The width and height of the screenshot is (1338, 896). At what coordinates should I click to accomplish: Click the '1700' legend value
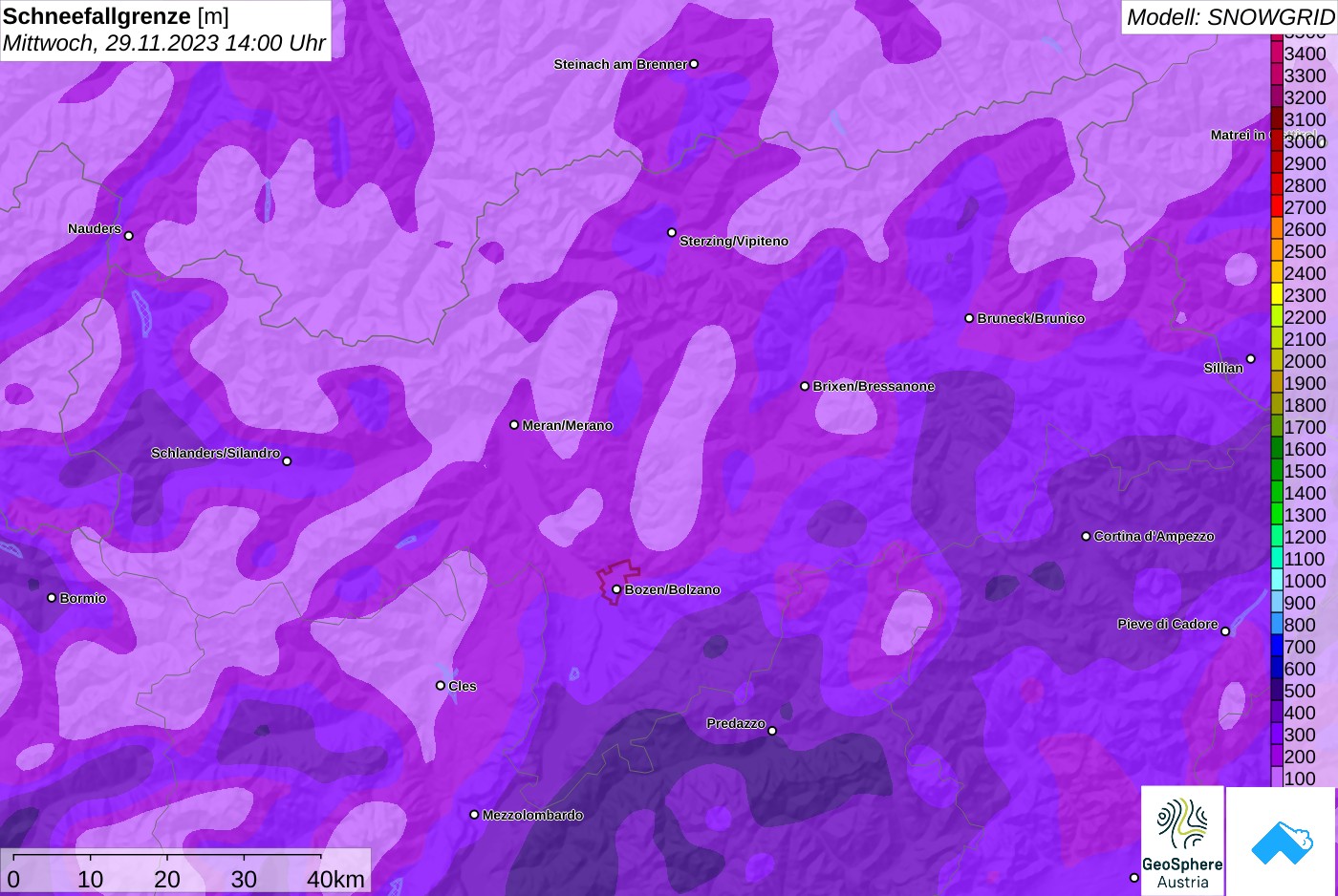(1305, 427)
